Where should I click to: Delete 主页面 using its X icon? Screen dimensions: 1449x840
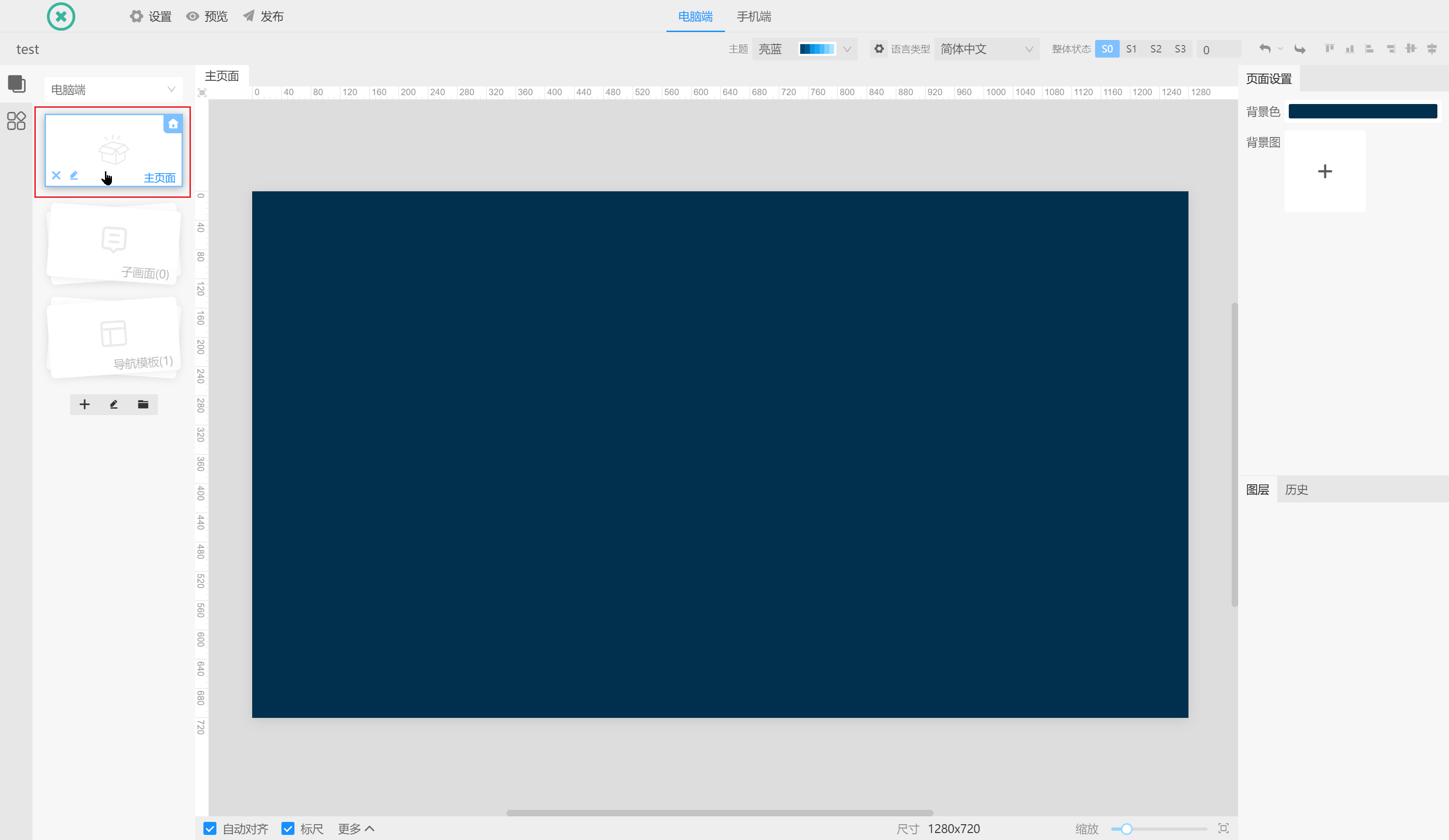pos(56,176)
